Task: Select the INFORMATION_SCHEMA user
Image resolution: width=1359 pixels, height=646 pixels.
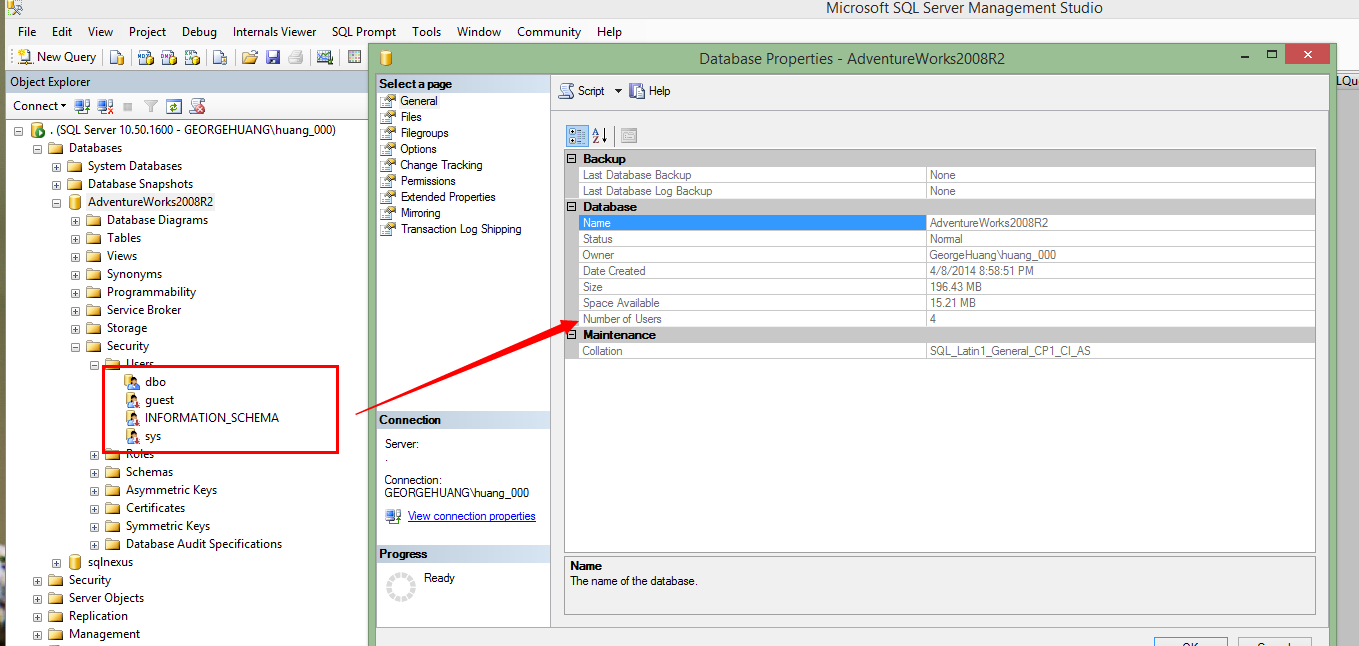Action: (x=211, y=418)
